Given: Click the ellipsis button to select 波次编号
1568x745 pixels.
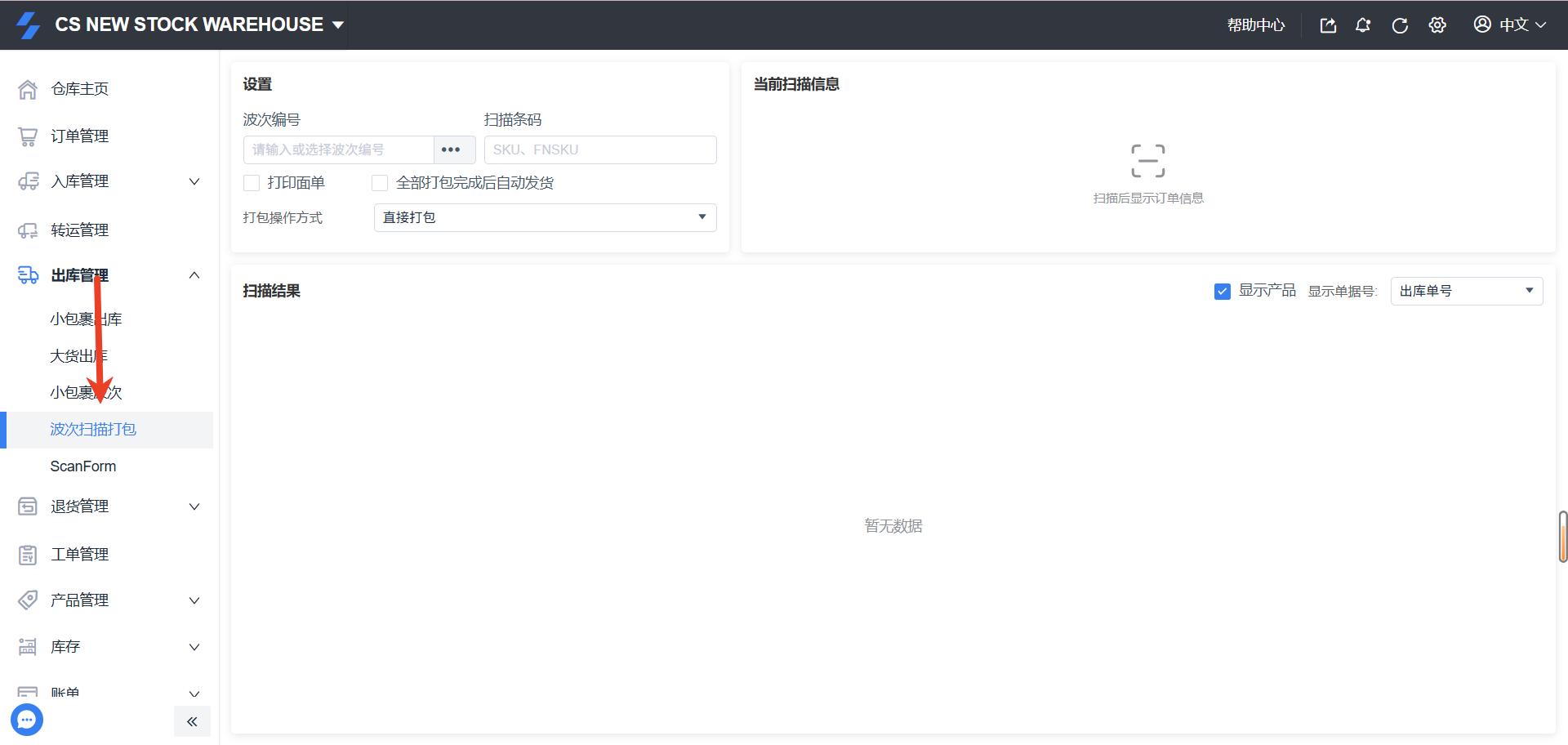Looking at the screenshot, I should pos(451,150).
